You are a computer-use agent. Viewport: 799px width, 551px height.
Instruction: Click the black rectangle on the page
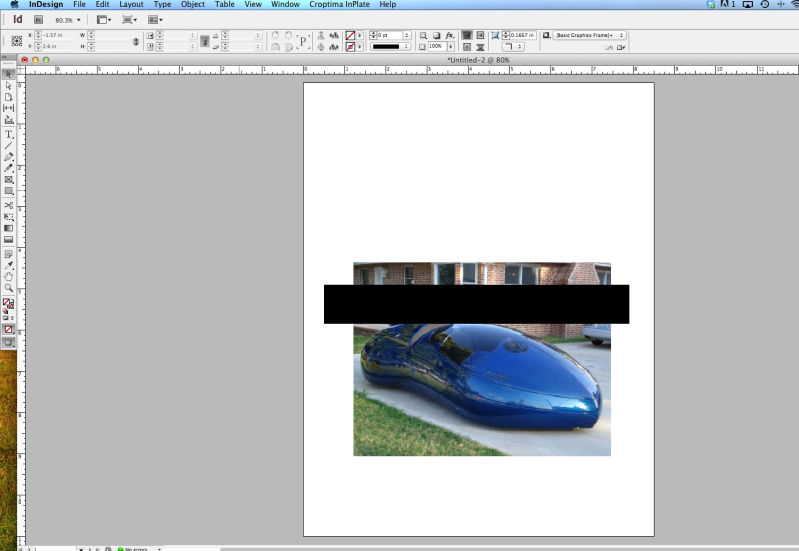(x=476, y=304)
